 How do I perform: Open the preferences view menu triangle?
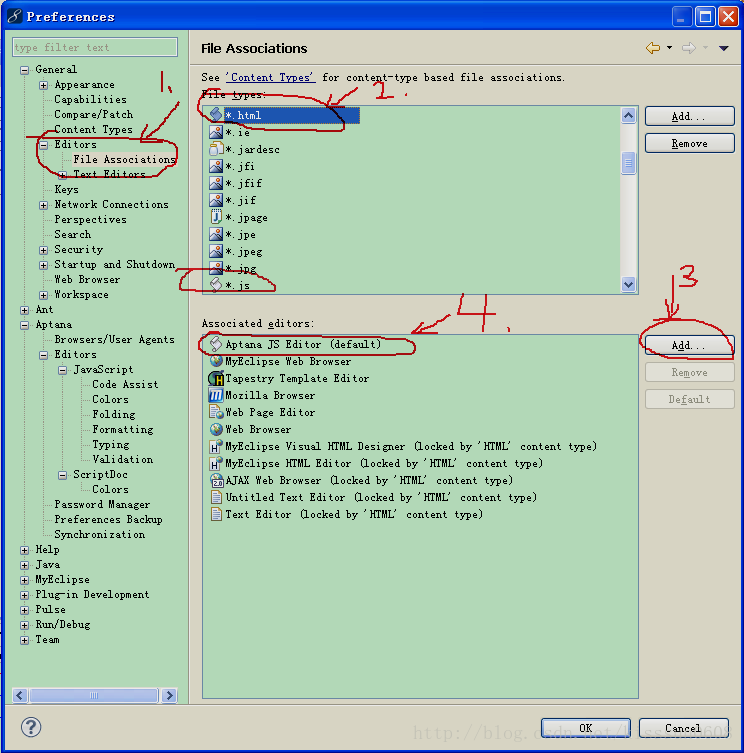tap(724, 48)
